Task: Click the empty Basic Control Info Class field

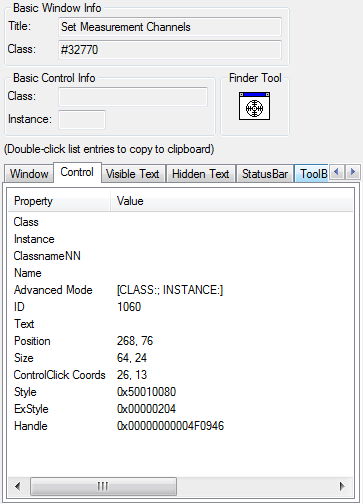Action: coord(133,97)
